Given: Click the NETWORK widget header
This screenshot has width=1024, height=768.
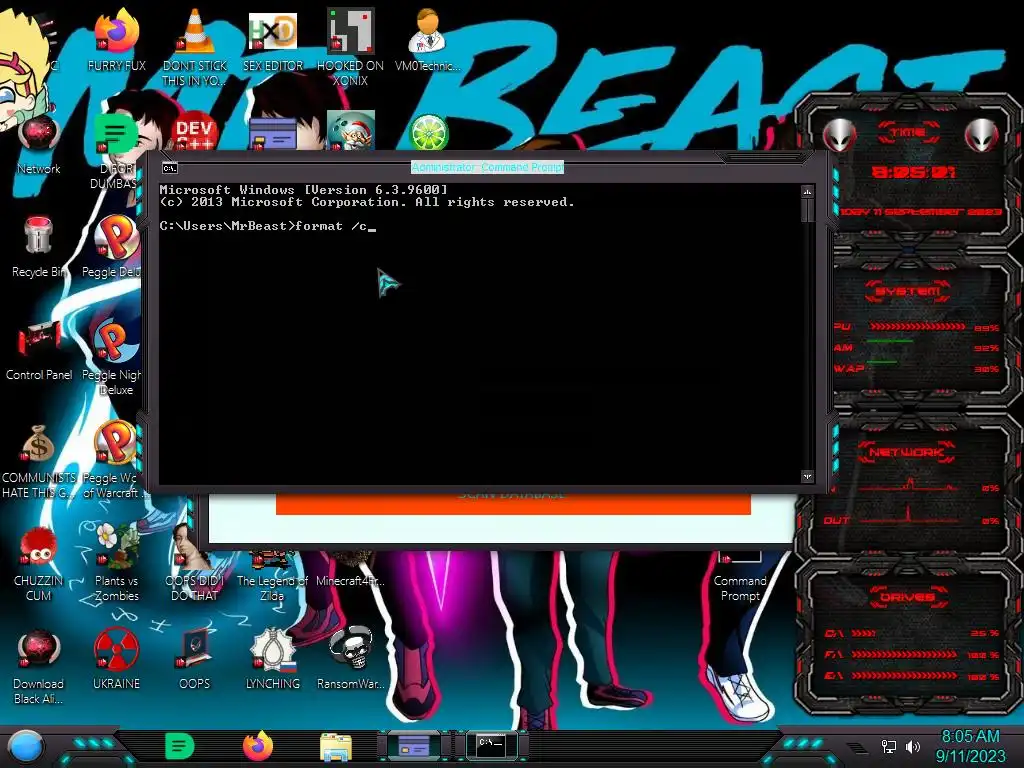Looking at the screenshot, I should point(906,452).
